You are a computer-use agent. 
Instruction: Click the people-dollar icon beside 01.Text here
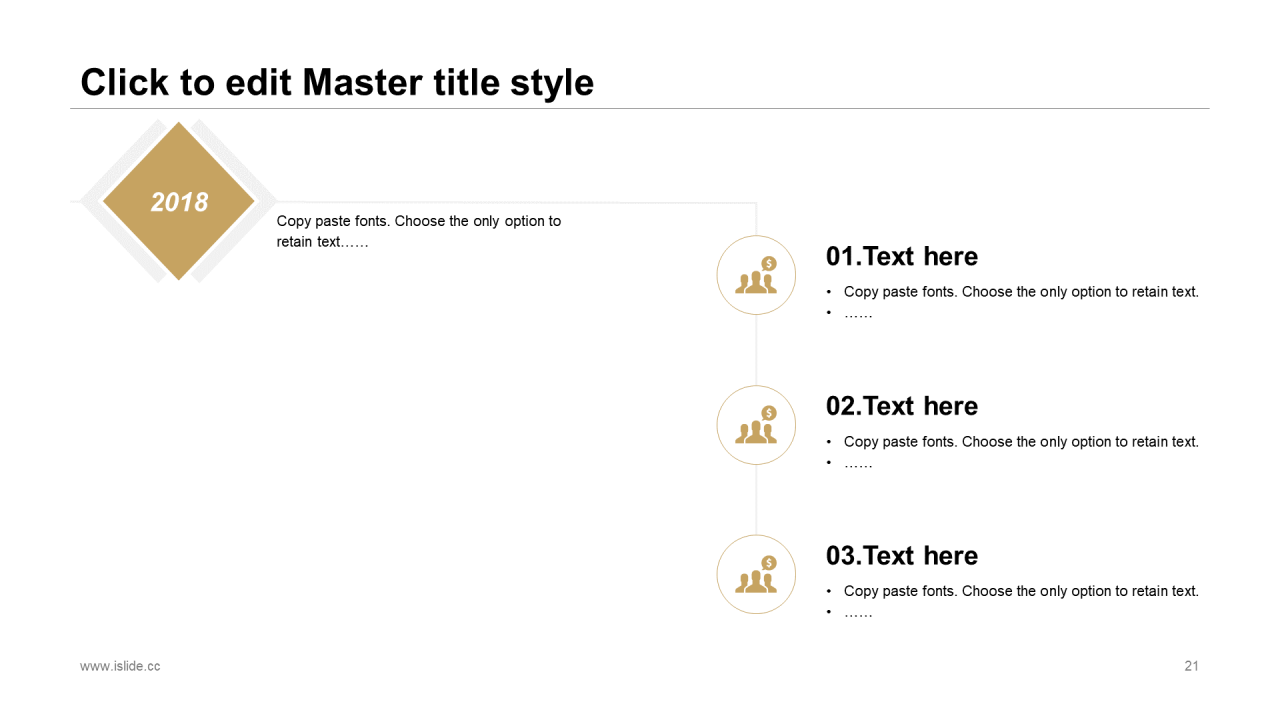click(756, 275)
